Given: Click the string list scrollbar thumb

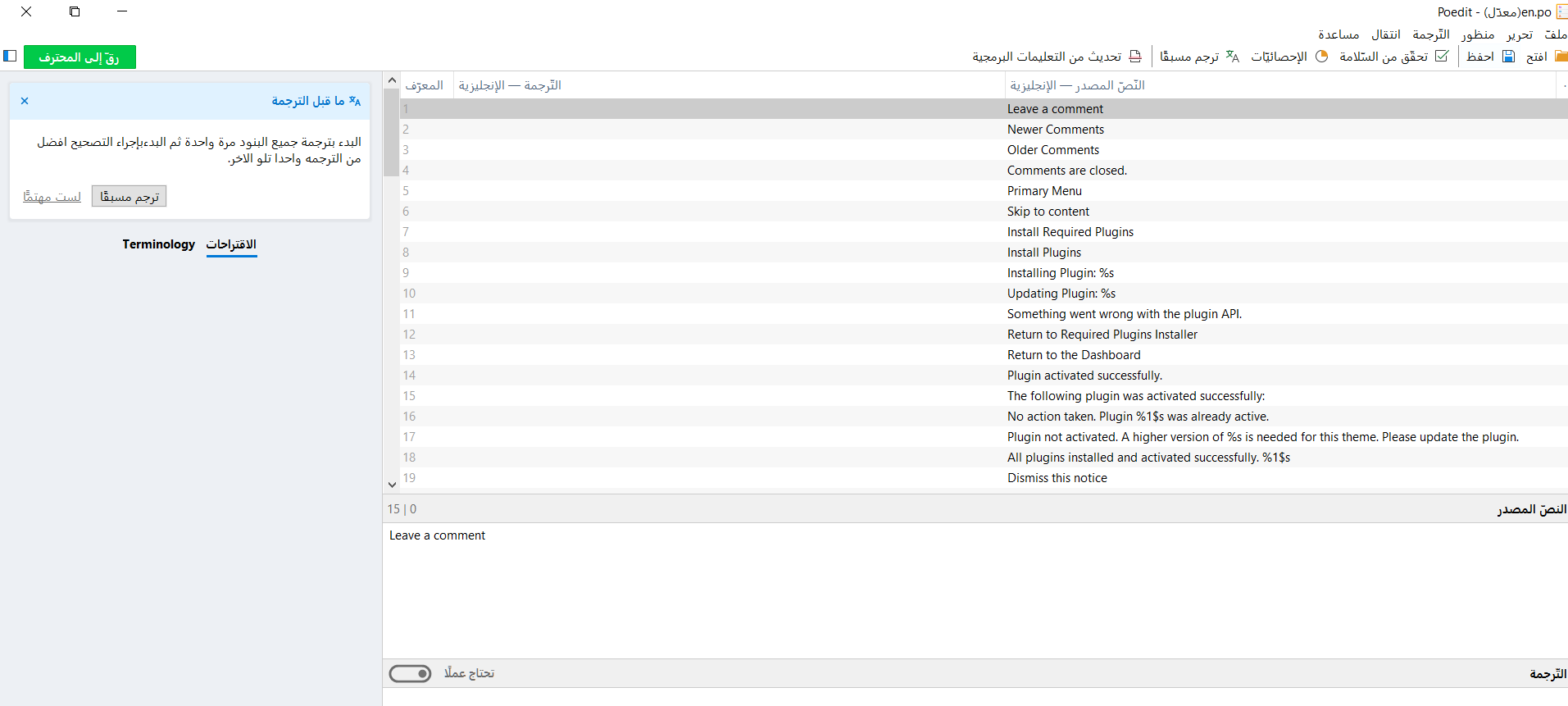Looking at the screenshot, I should click(x=391, y=133).
